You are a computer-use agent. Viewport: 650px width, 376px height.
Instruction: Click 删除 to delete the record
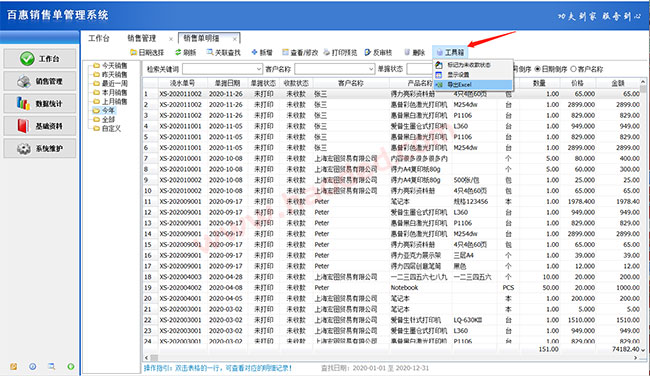click(415, 53)
